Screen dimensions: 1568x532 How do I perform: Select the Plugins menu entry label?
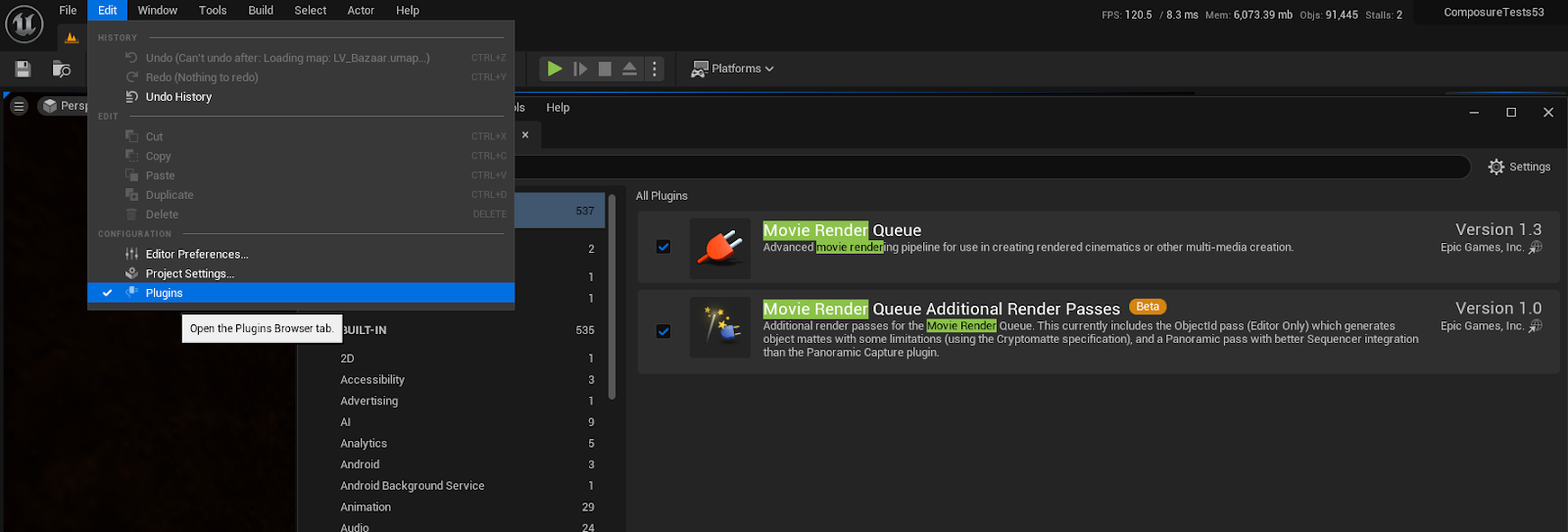(x=164, y=293)
